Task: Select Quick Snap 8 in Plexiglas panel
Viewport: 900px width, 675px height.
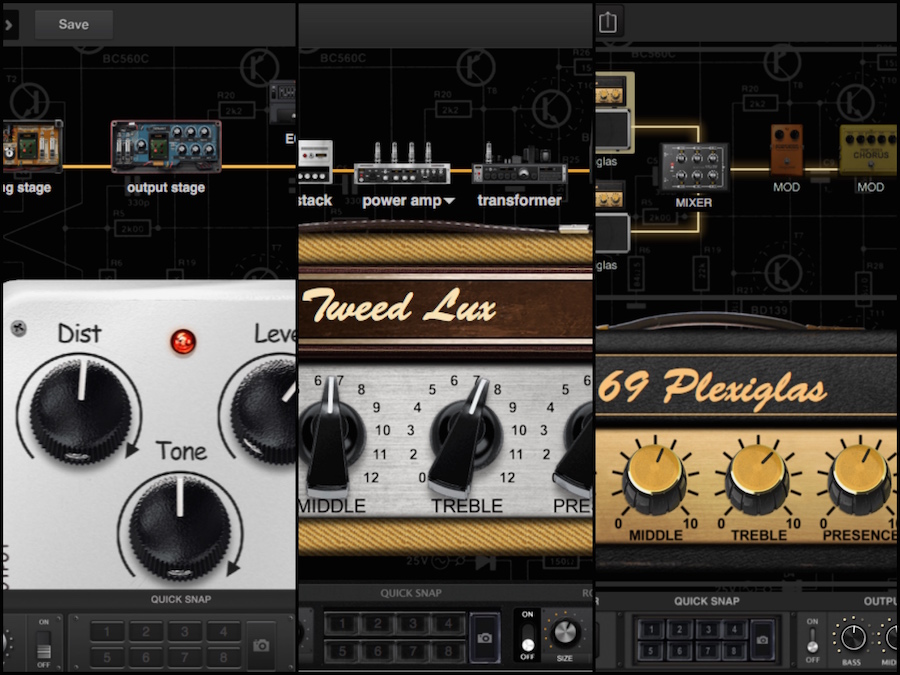Action: 735,650
